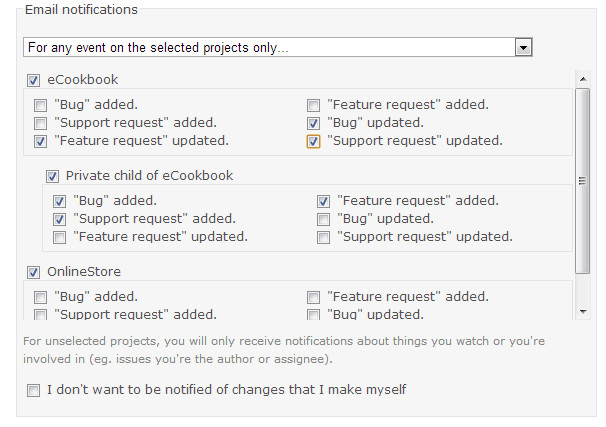Uncheck the OnlineStore project checkbox

pyautogui.click(x=33, y=272)
